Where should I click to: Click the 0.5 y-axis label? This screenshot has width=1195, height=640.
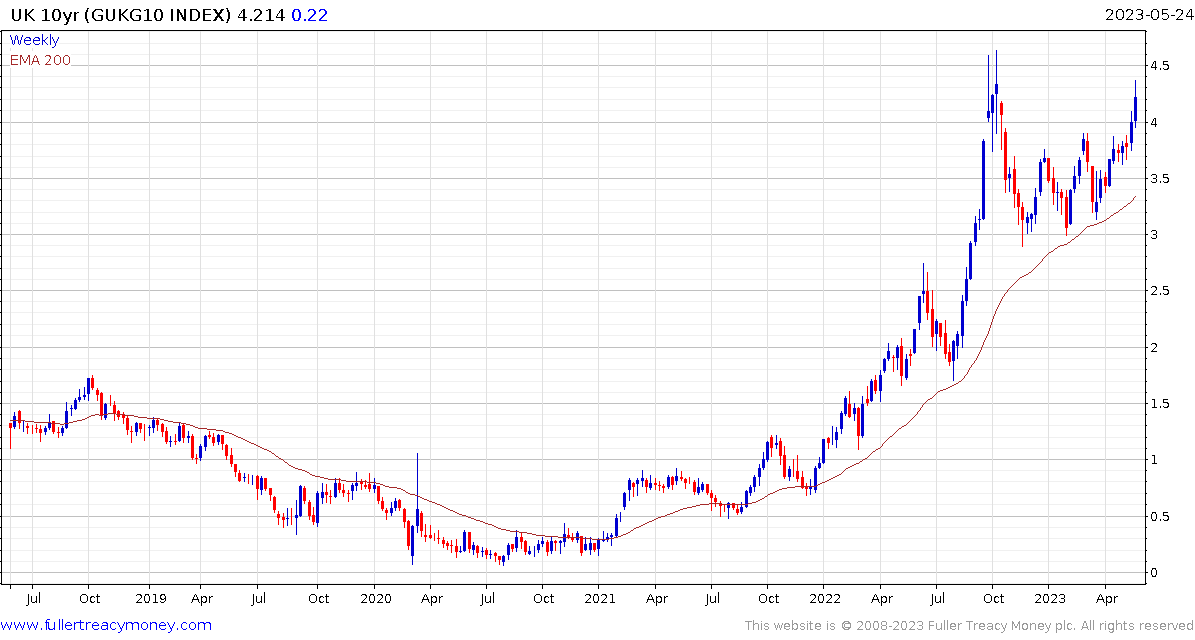tap(1161, 517)
